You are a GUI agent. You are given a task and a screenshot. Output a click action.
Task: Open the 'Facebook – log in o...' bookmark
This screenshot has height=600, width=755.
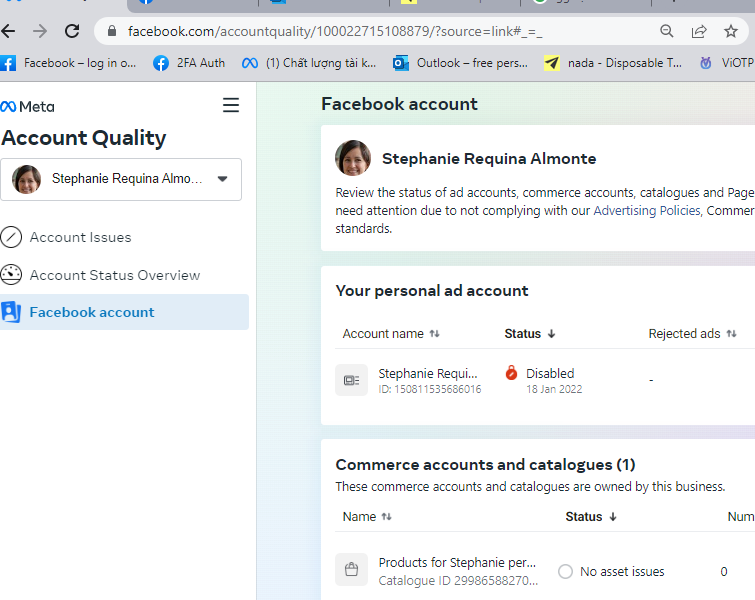pyautogui.click(x=68, y=63)
